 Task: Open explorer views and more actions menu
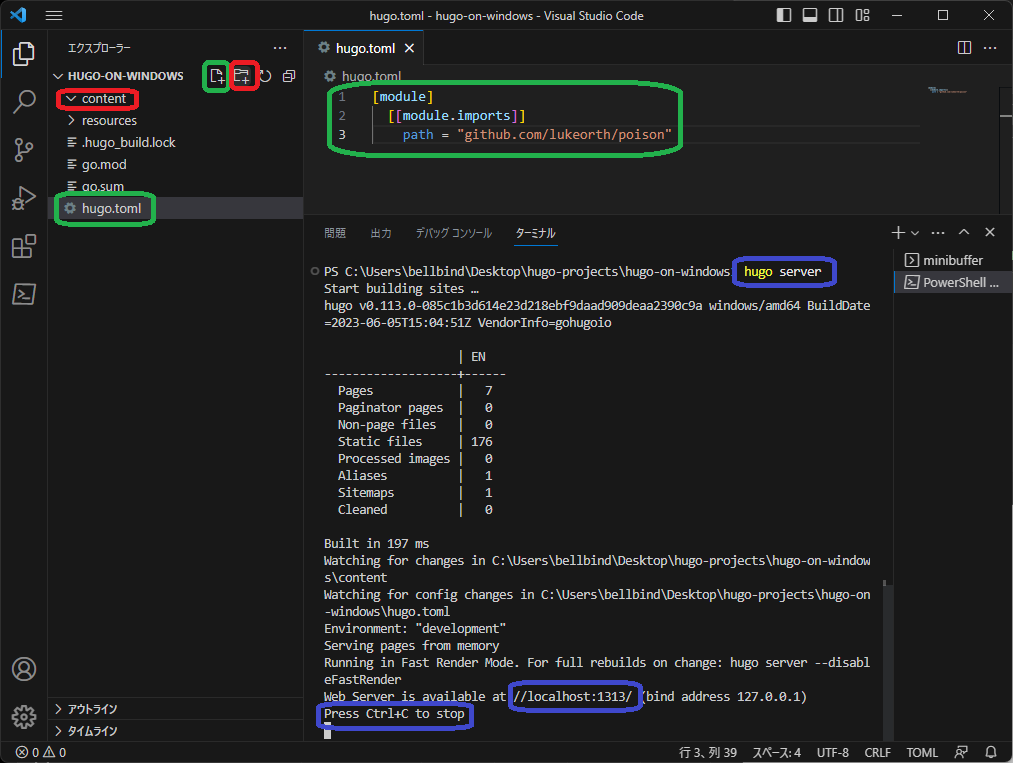pyautogui.click(x=280, y=48)
